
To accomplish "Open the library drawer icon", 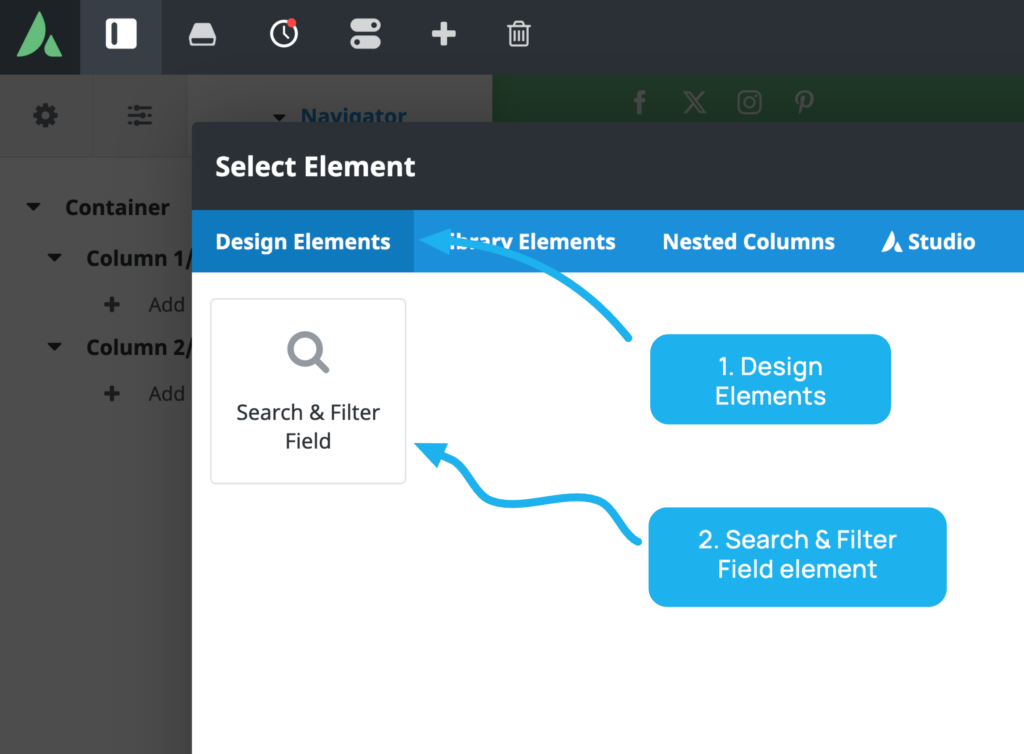I will [x=202, y=35].
